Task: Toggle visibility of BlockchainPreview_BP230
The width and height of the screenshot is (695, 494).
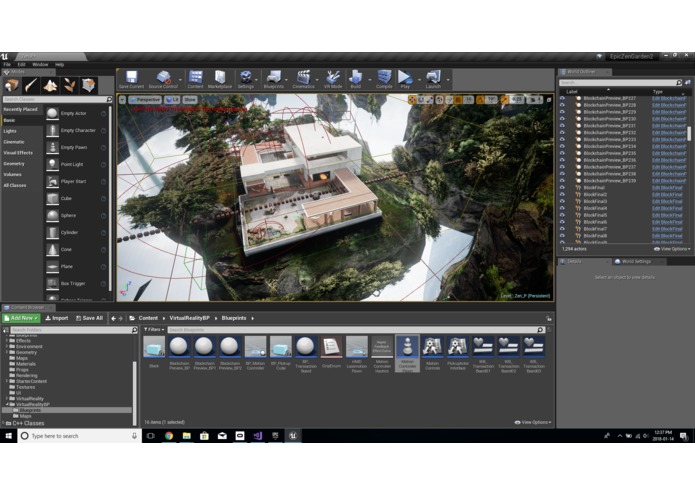Action: coord(562,119)
